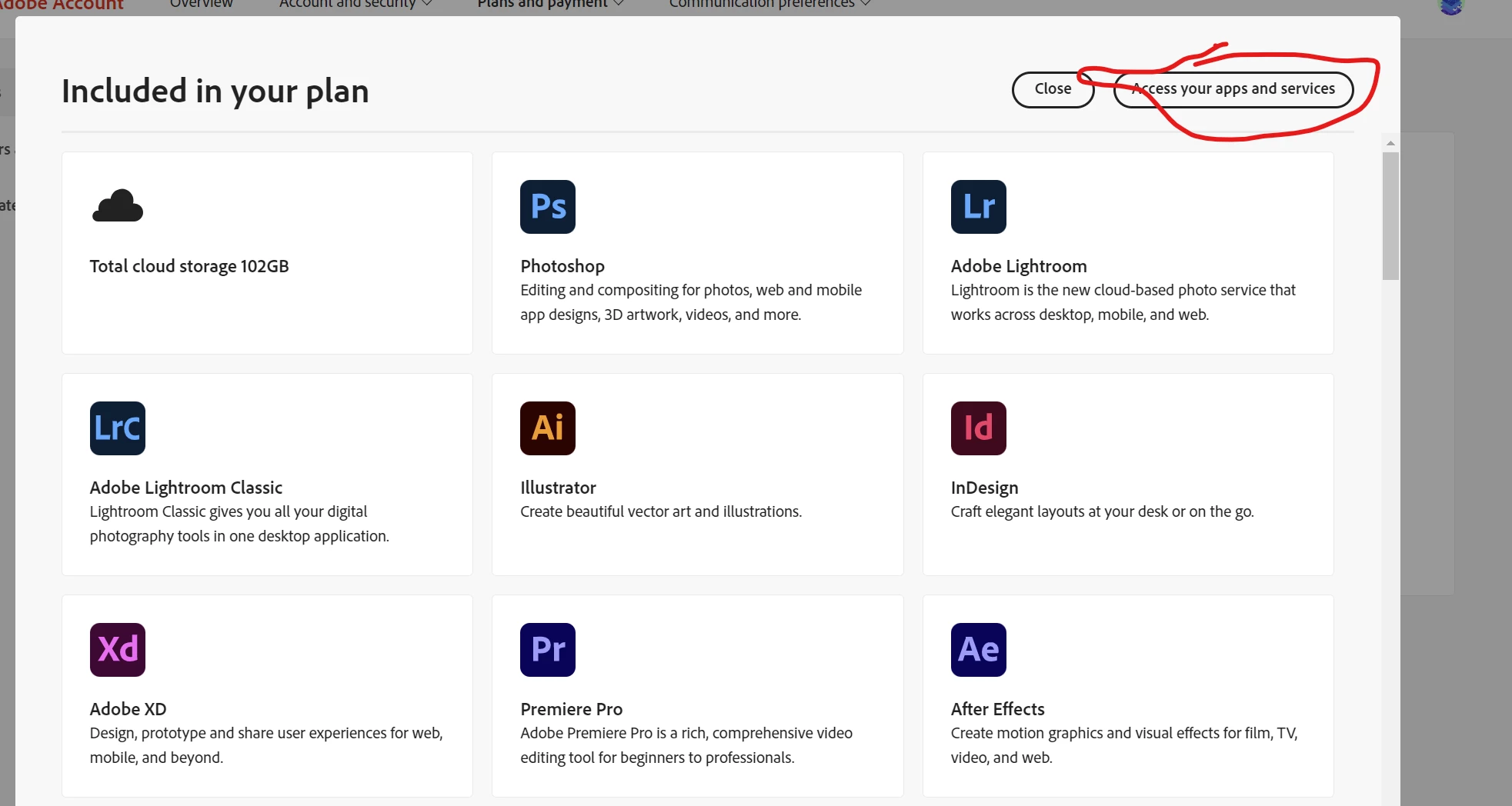Select the Adobe Lightroom title text

pyautogui.click(x=1019, y=266)
